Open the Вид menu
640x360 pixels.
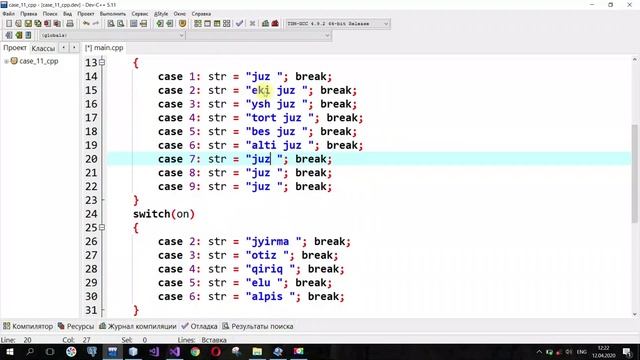pyautogui.click(x=67, y=13)
